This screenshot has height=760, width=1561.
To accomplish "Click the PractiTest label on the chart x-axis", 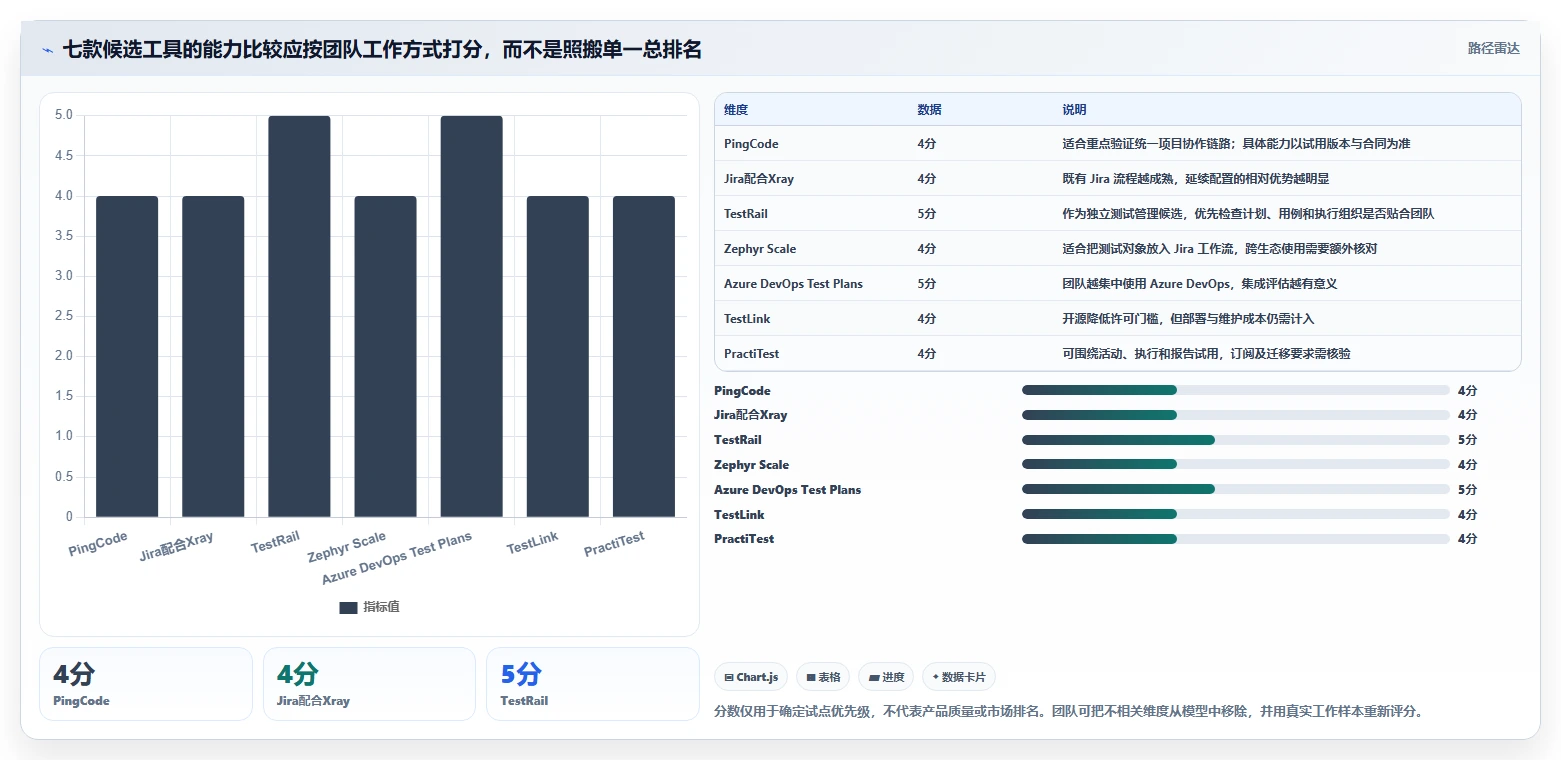I will tap(614, 545).
